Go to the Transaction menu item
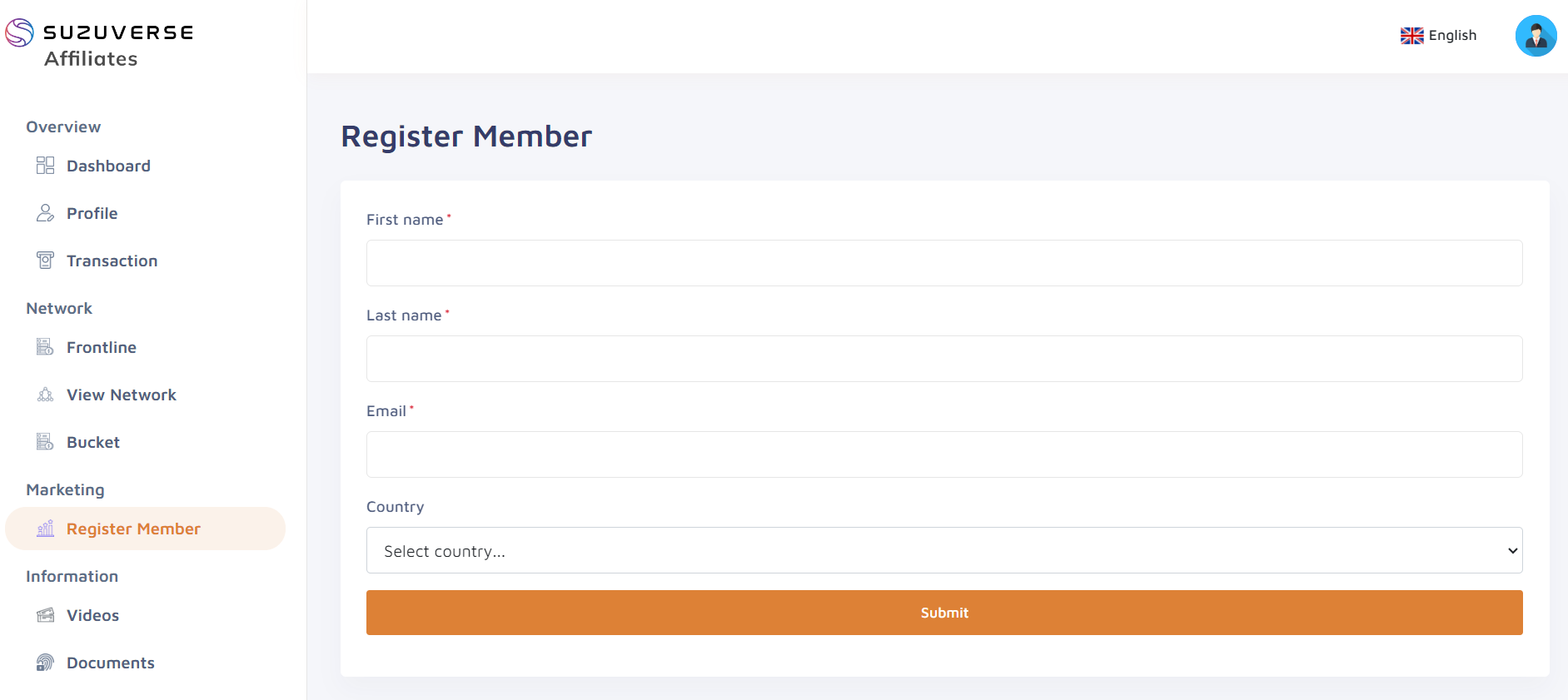Screen dimensions: 1568x700 point(112,261)
